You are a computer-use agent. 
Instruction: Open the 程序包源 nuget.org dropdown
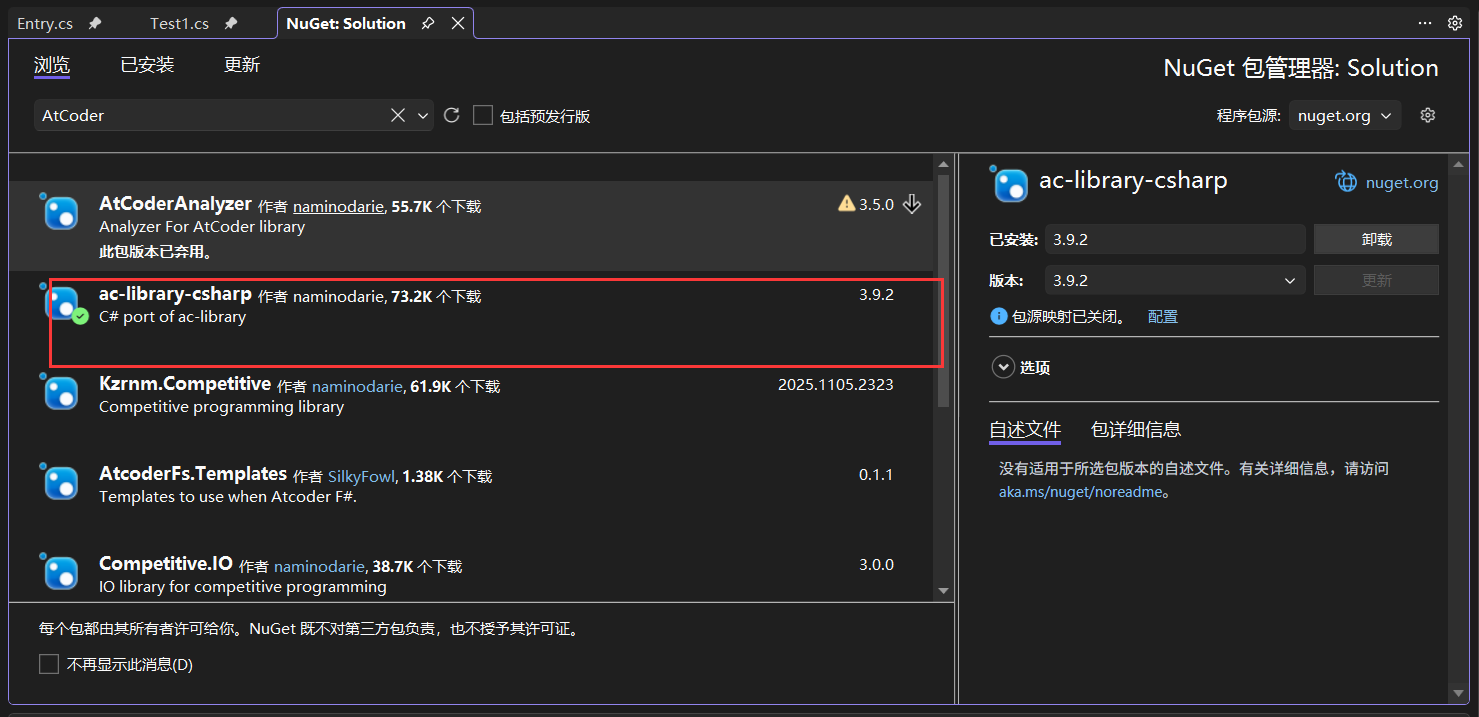tap(1345, 115)
